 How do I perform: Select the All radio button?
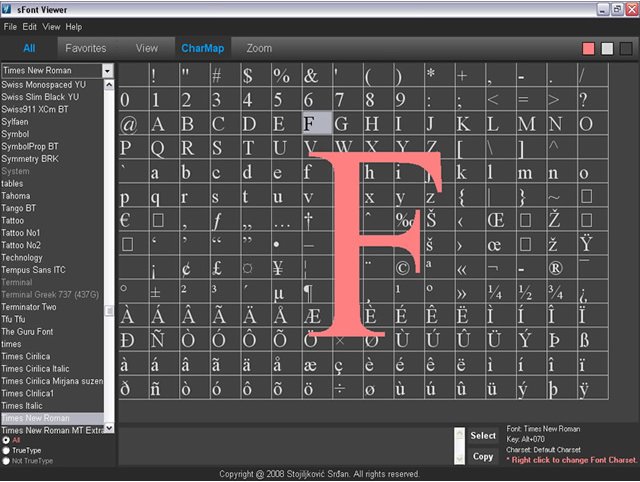click(x=6, y=440)
